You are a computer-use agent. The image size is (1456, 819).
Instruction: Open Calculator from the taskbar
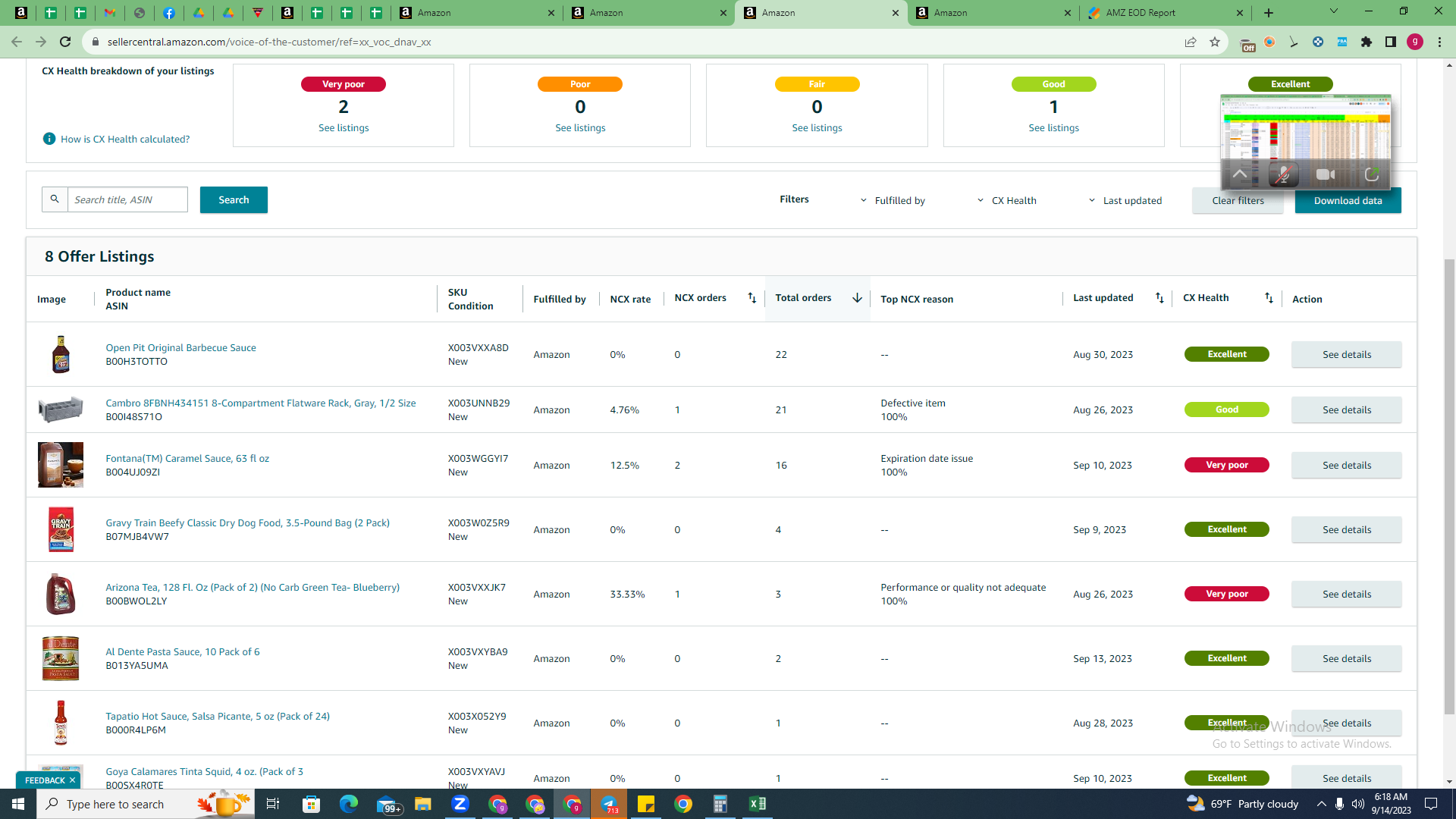[720, 804]
